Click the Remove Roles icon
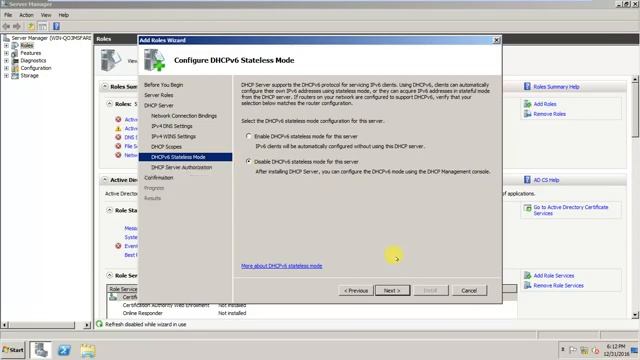This screenshot has width=640, height=360. [527, 114]
